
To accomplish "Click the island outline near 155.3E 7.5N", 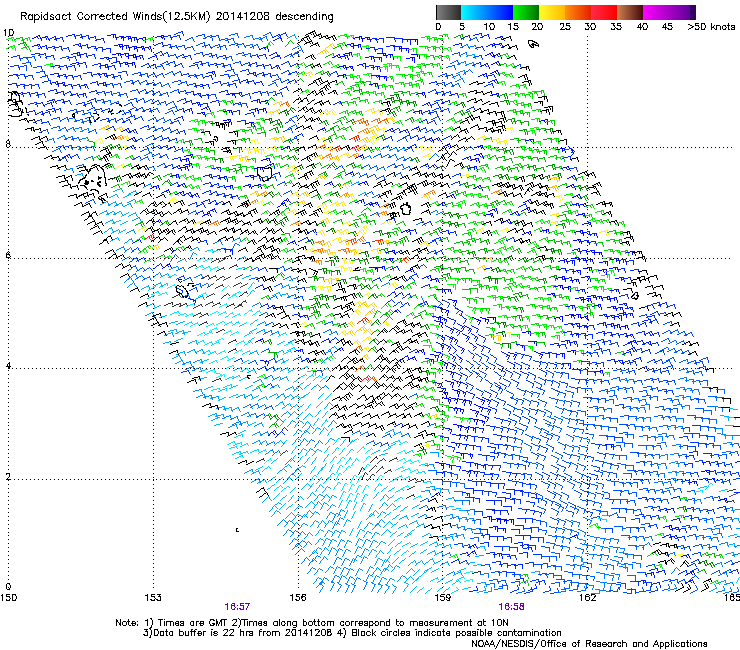I will coord(265,173).
